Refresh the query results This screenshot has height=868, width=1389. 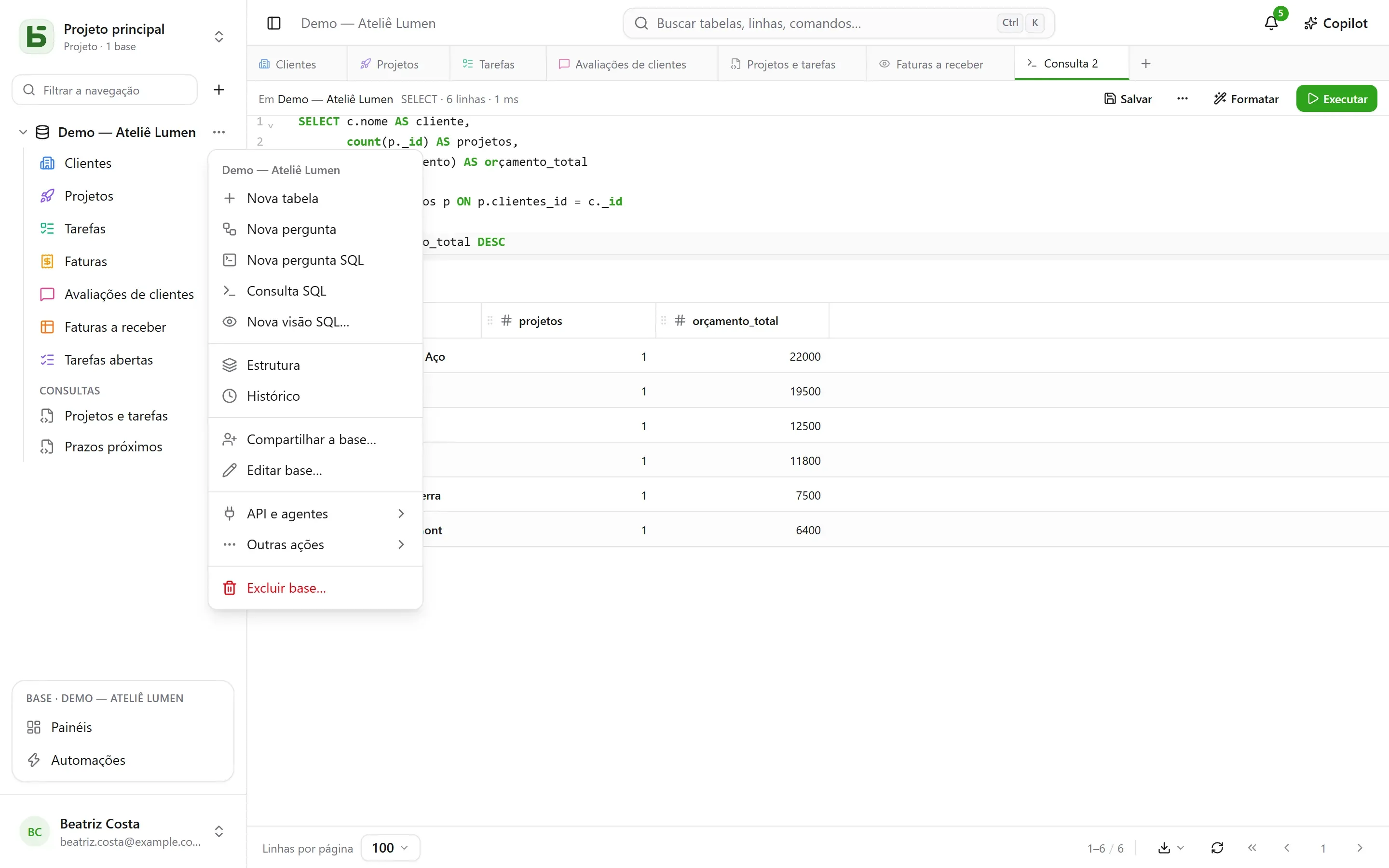pos(1217,848)
